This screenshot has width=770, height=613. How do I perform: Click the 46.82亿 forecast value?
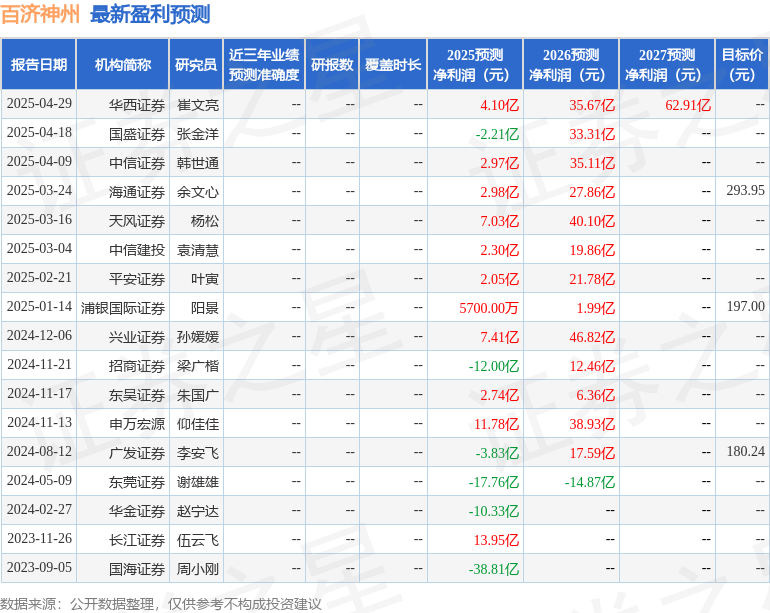(x=592, y=337)
